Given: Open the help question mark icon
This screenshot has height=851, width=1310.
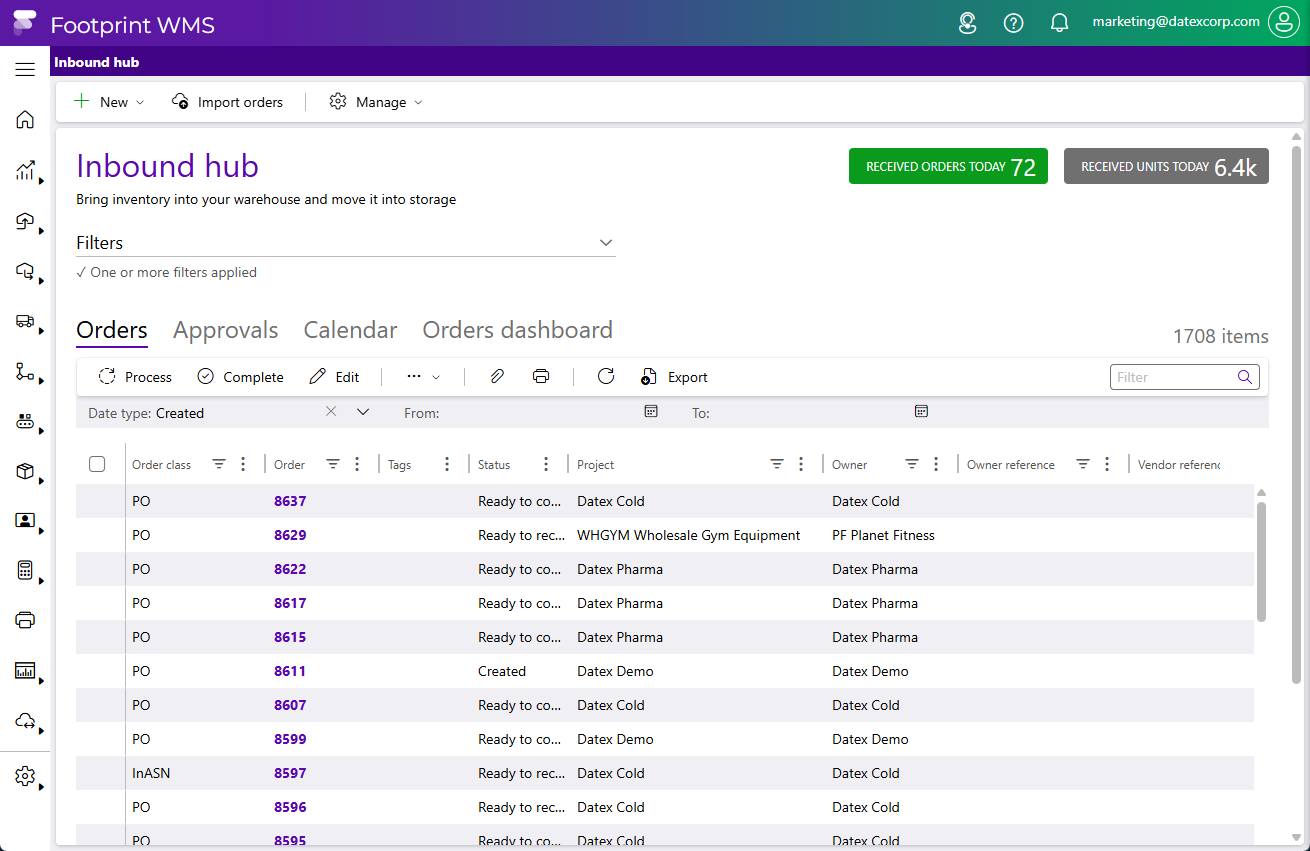Looking at the screenshot, I should pyautogui.click(x=1013, y=23).
